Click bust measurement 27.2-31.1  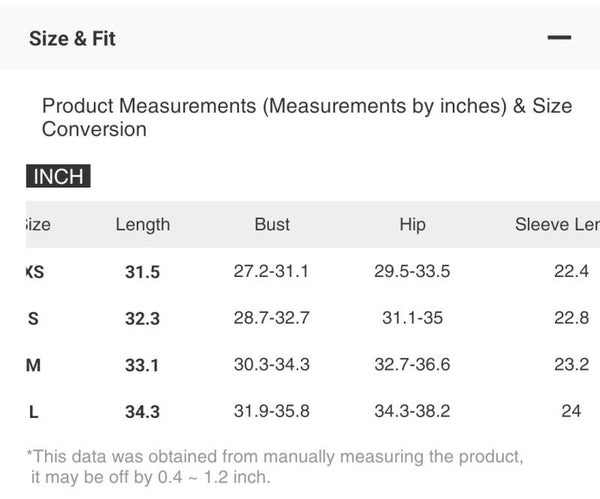pos(271,271)
